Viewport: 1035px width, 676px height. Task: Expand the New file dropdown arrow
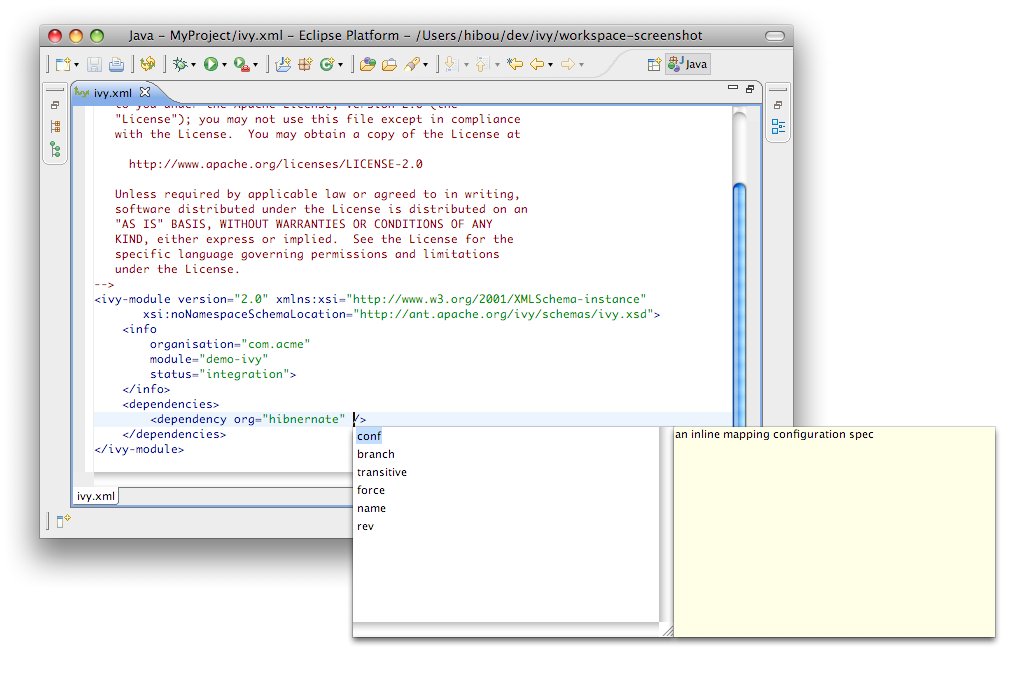(x=76, y=66)
